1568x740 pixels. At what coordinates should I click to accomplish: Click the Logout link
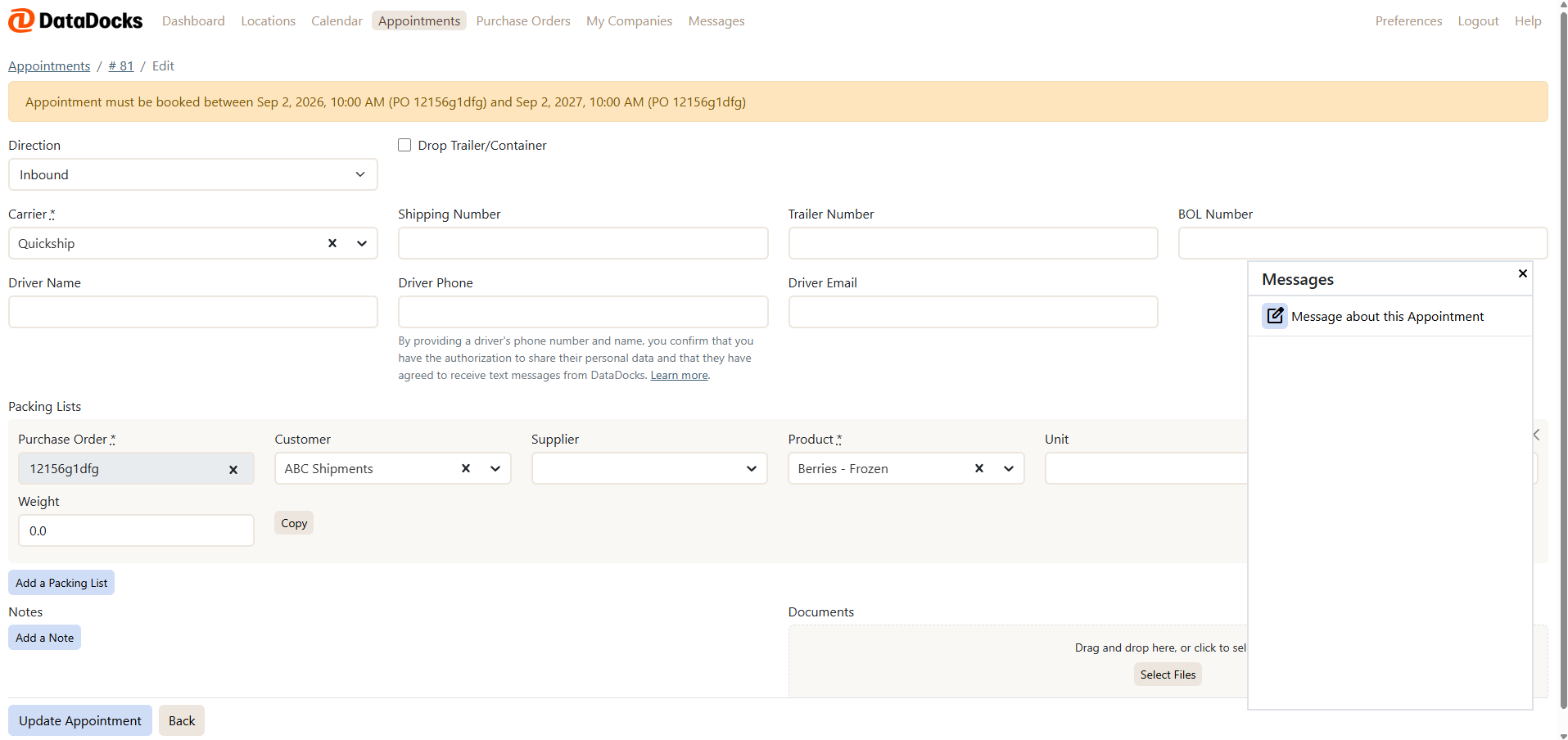tap(1478, 20)
